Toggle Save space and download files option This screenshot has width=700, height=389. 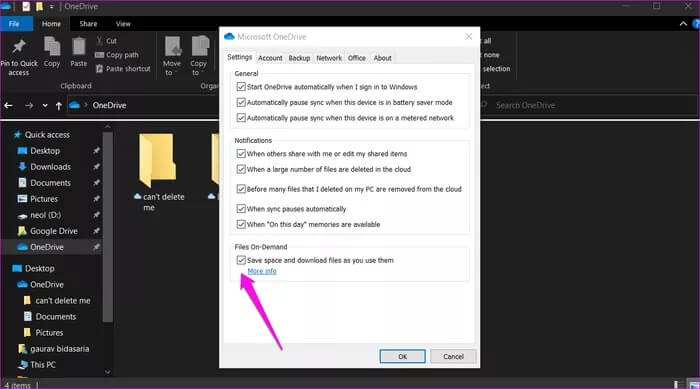click(x=241, y=260)
